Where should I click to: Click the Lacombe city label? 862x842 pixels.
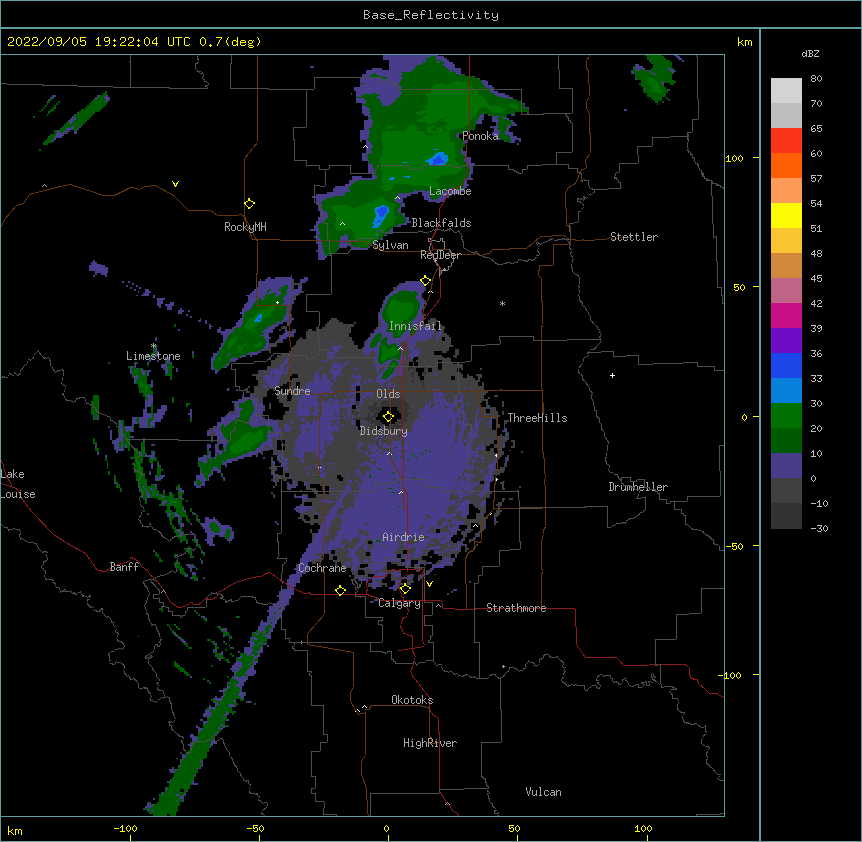tap(450, 191)
